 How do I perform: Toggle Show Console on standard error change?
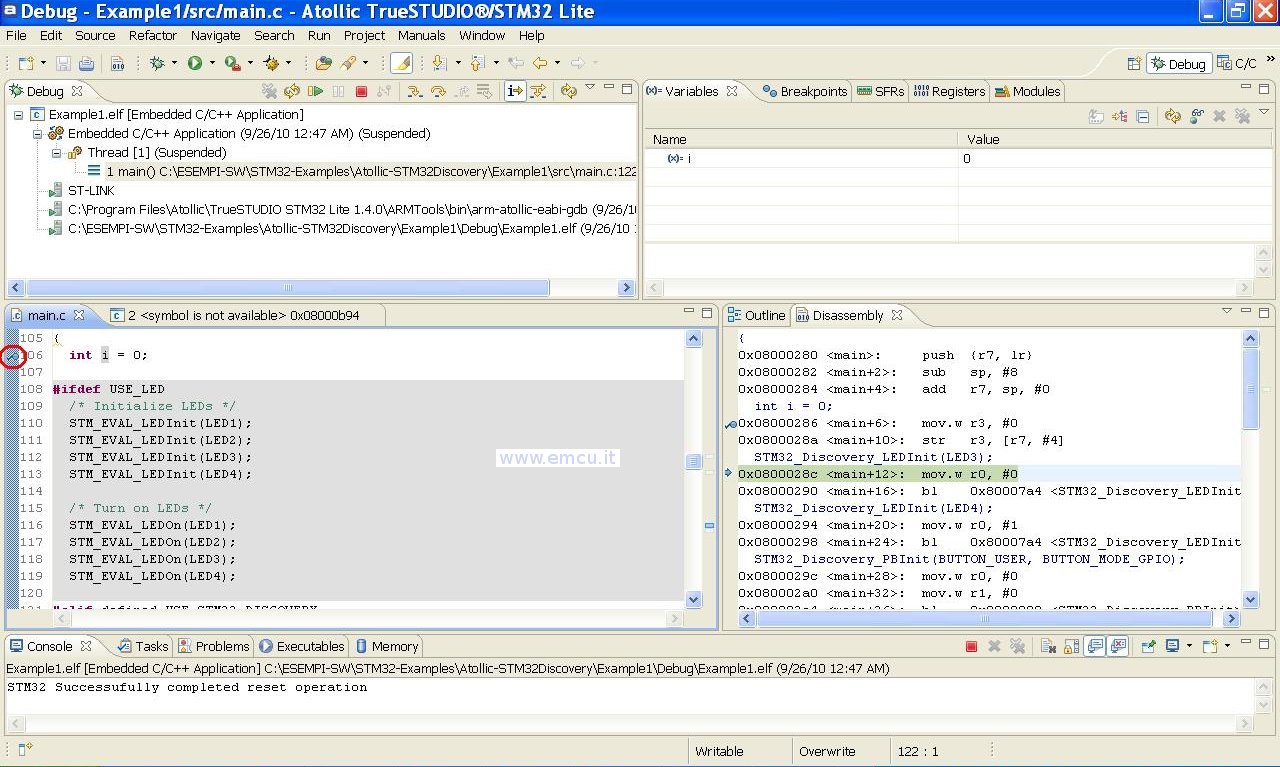1118,646
